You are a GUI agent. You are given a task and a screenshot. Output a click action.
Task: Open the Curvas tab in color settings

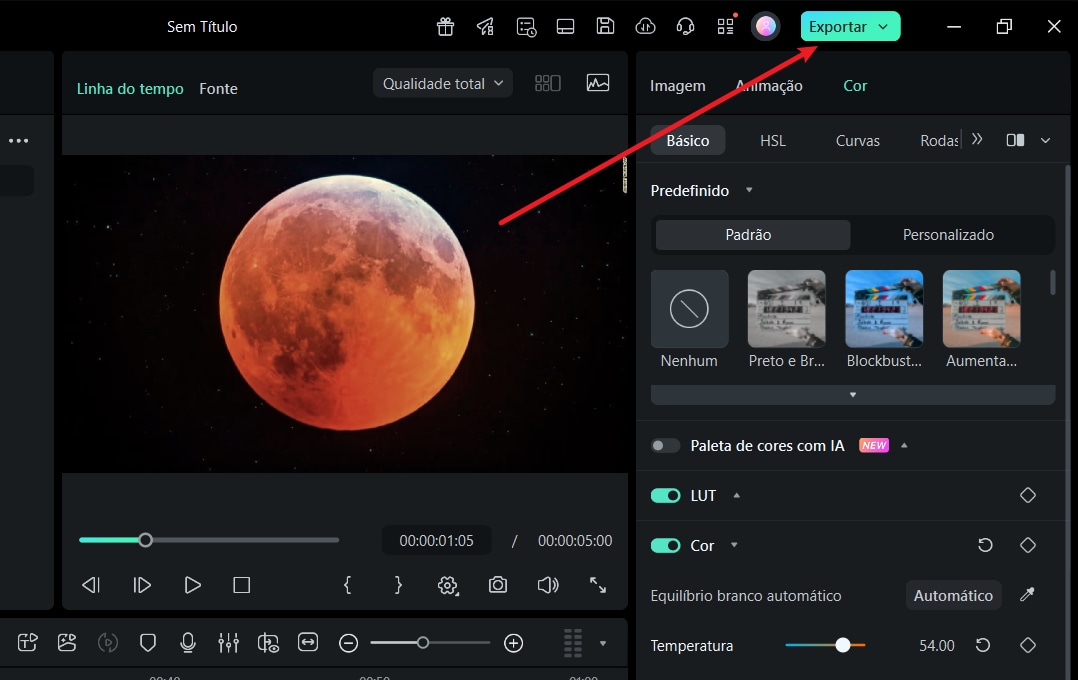pyautogui.click(x=856, y=140)
